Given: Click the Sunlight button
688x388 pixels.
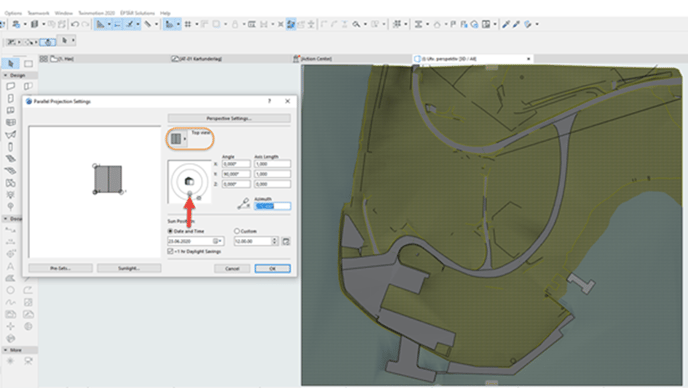Looking at the screenshot, I should (129, 268).
